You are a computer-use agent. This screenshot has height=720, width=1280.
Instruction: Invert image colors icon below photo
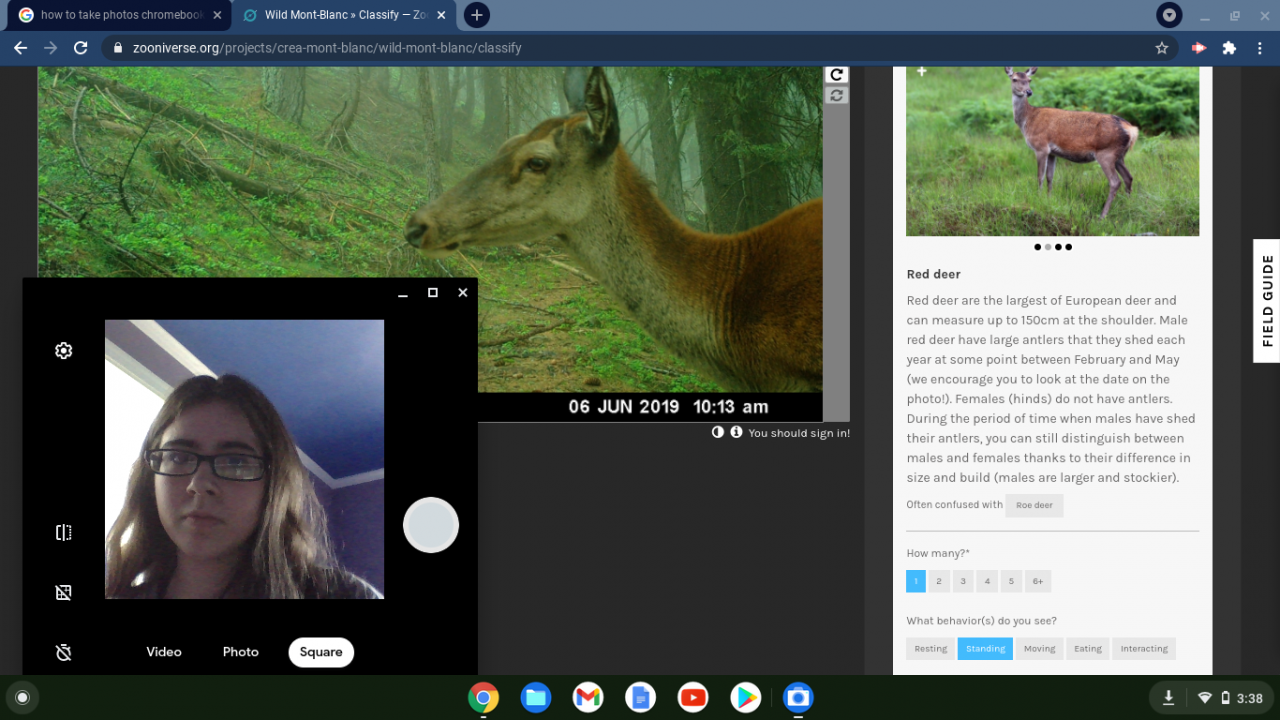[718, 433]
